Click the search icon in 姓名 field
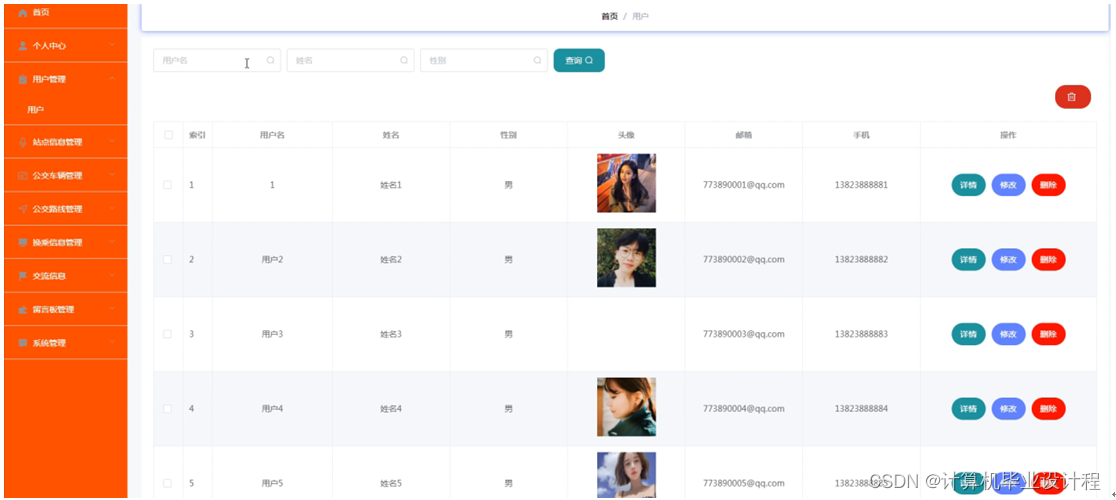 (x=404, y=61)
